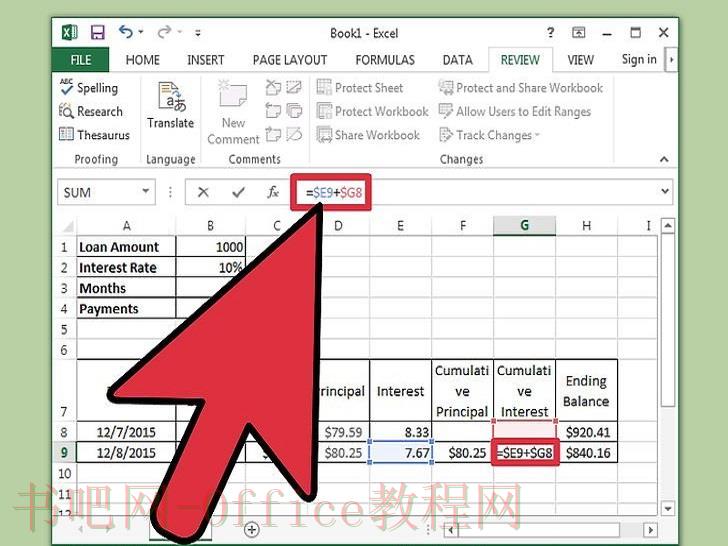The height and width of the screenshot is (546, 728).
Task: Select row 9 header
Action: (64, 452)
